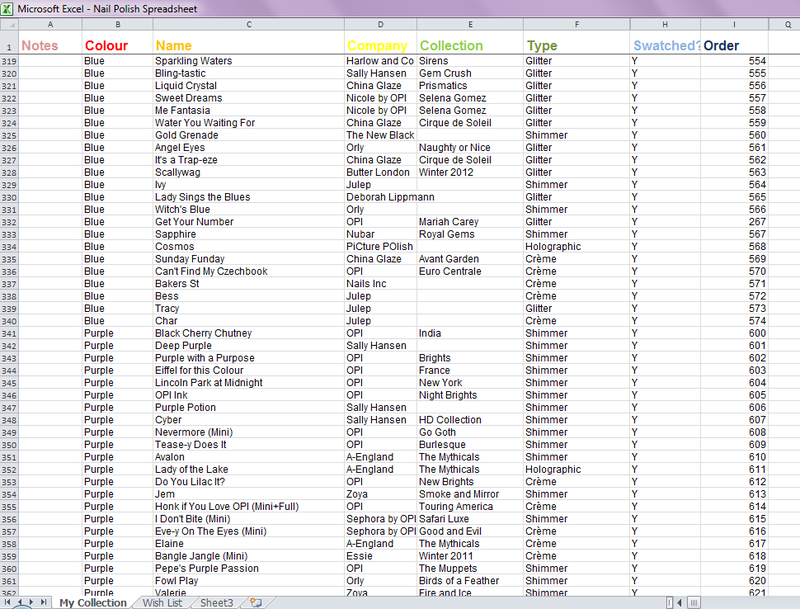The image size is (800, 609).
Task: Select column E header
Action: click(x=470, y=24)
